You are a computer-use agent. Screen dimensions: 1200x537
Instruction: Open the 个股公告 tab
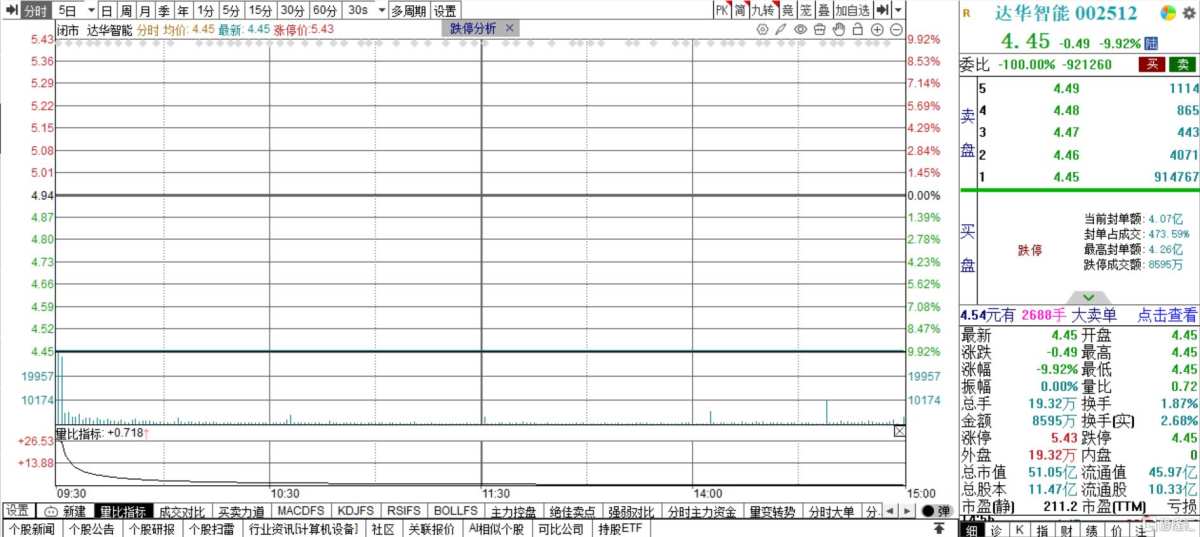coord(91,529)
